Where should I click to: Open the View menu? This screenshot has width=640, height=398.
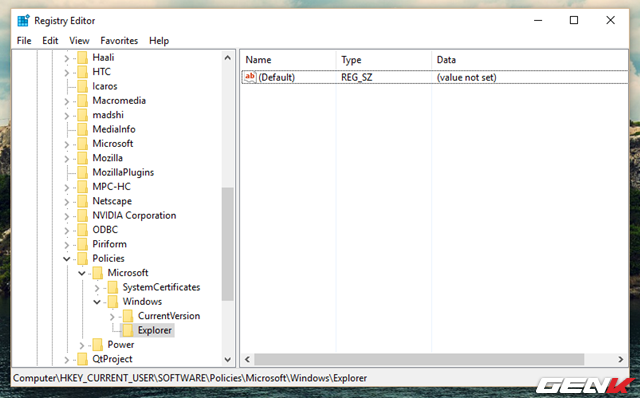79,41
